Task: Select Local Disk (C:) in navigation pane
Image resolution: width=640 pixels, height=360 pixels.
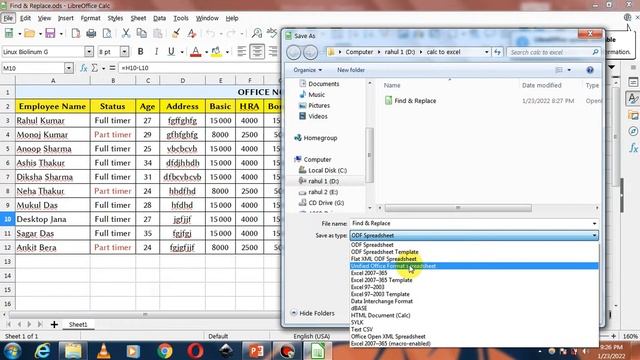Action: (323, 170)
